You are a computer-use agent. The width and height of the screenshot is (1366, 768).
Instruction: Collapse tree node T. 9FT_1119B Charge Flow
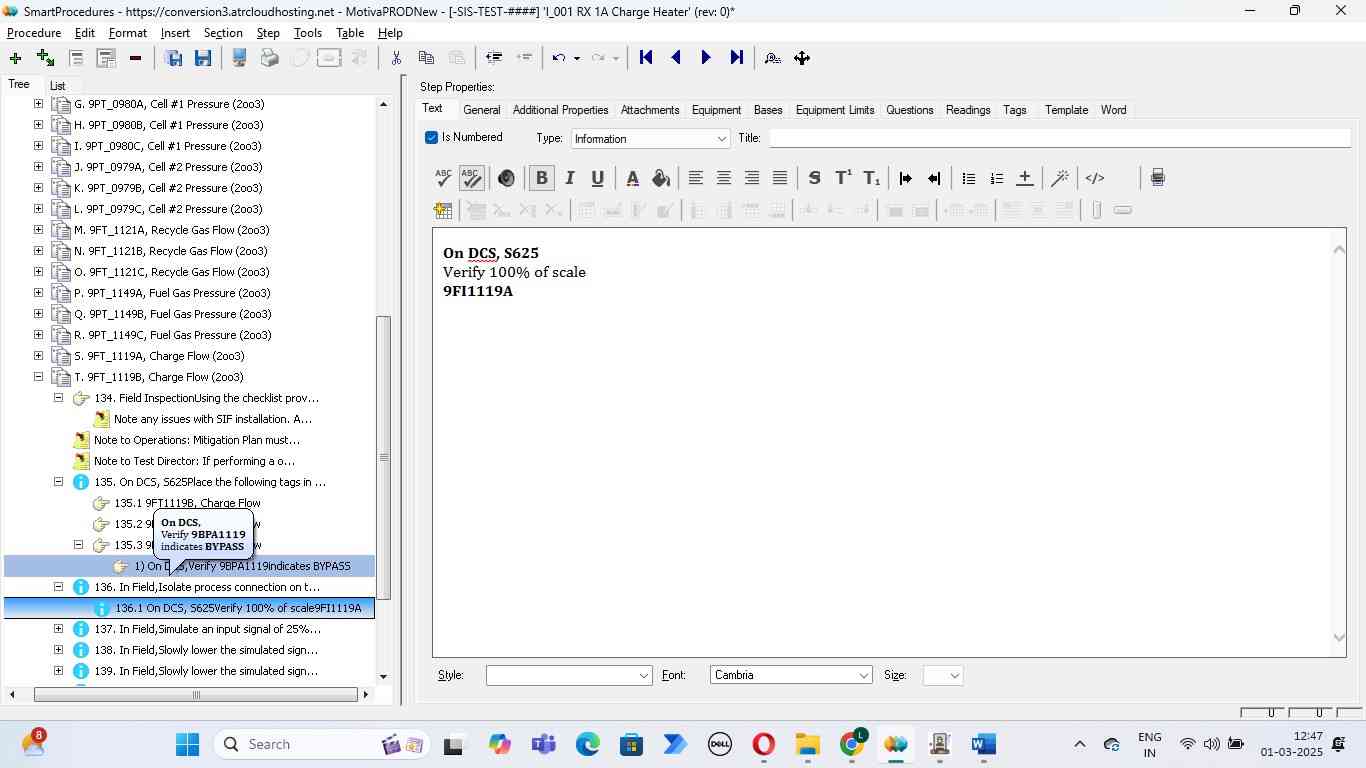click(x=38, y=377)
